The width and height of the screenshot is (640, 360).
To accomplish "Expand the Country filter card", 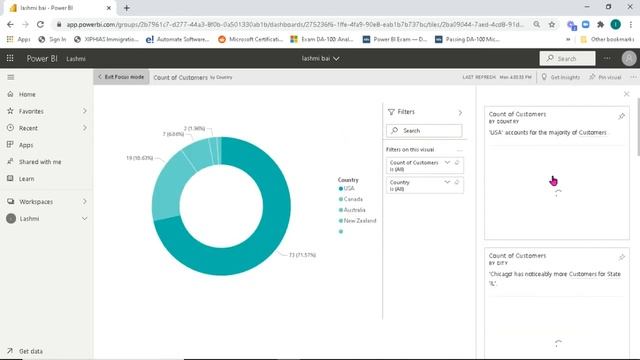I will coord(447,182).
